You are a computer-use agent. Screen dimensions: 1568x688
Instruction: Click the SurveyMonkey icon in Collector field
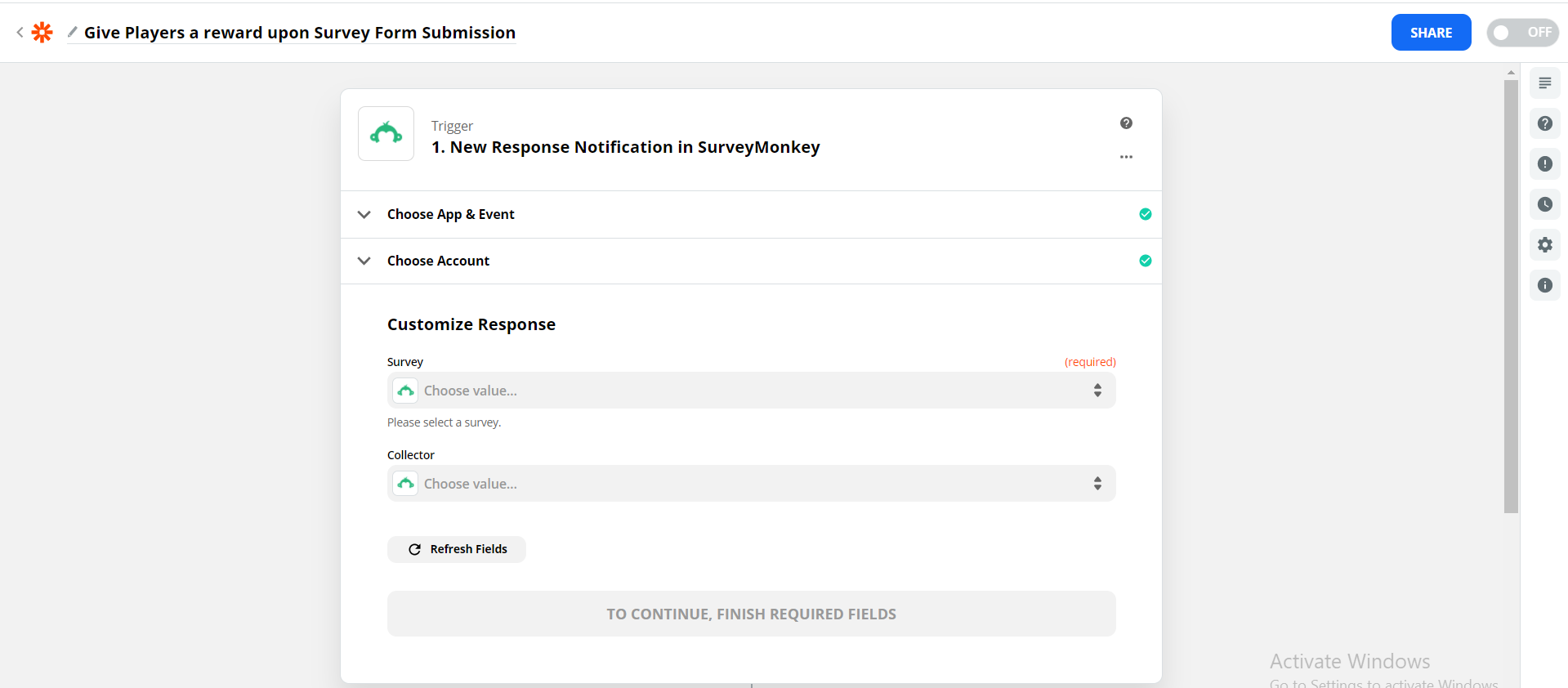[x=405, y=484]
